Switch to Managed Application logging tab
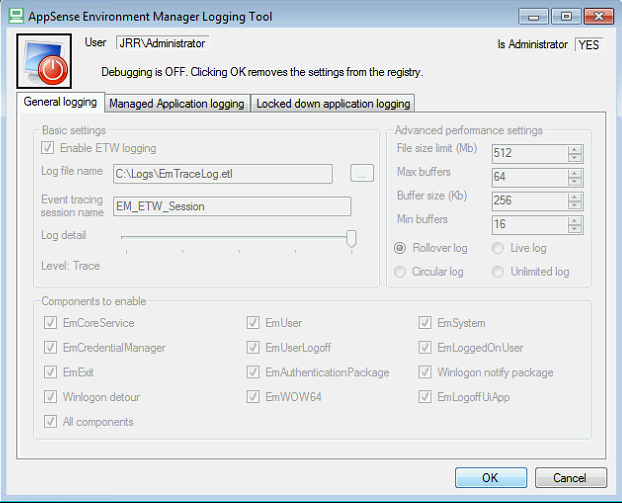The height and width of the screenshot is (503, 622). coord(177,104)
